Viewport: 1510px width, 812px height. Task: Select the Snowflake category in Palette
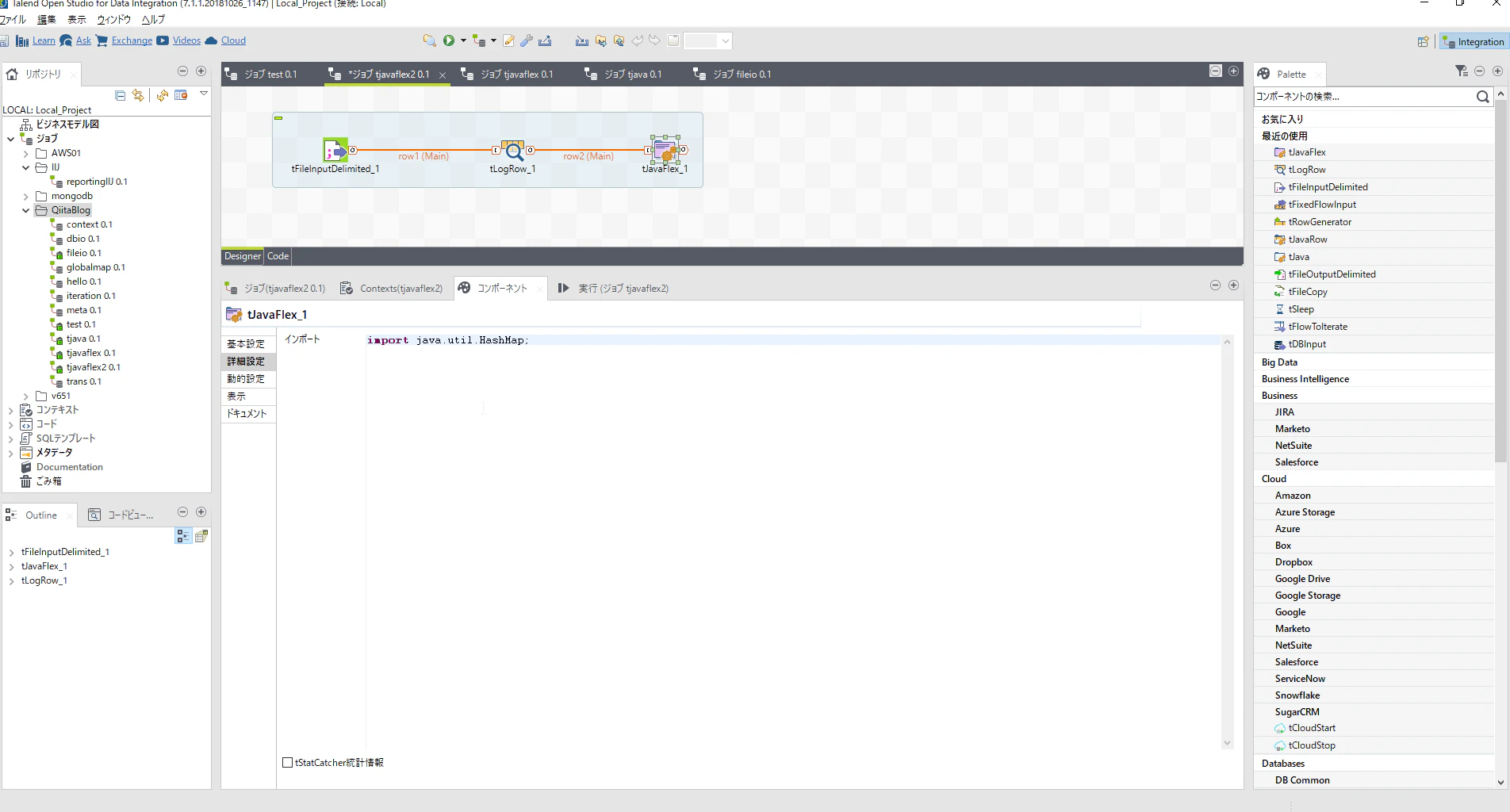click(x=1297, y=695)
